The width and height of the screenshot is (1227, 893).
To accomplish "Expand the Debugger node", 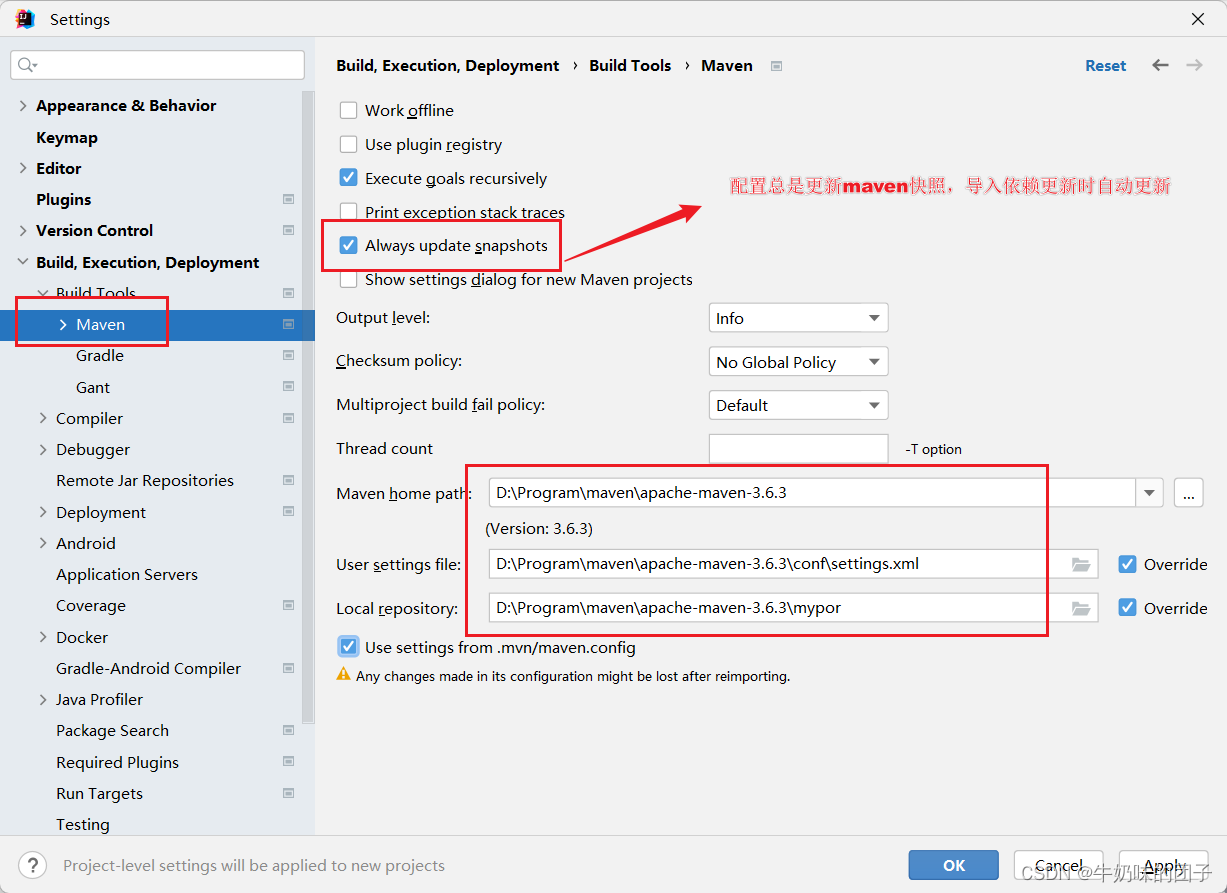I will point(43,450).
